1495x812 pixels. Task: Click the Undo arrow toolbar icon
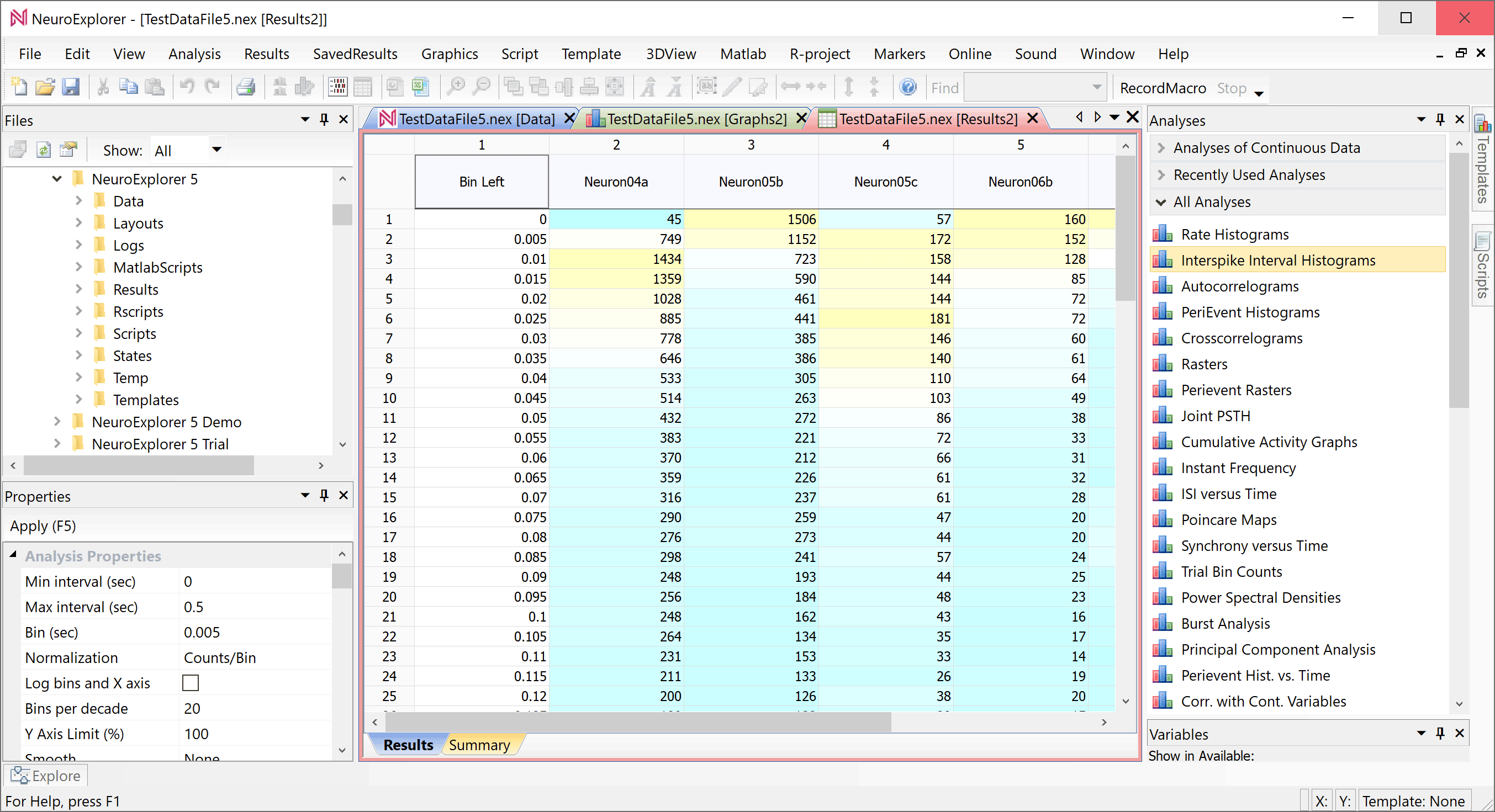click(x=187, y=87)
